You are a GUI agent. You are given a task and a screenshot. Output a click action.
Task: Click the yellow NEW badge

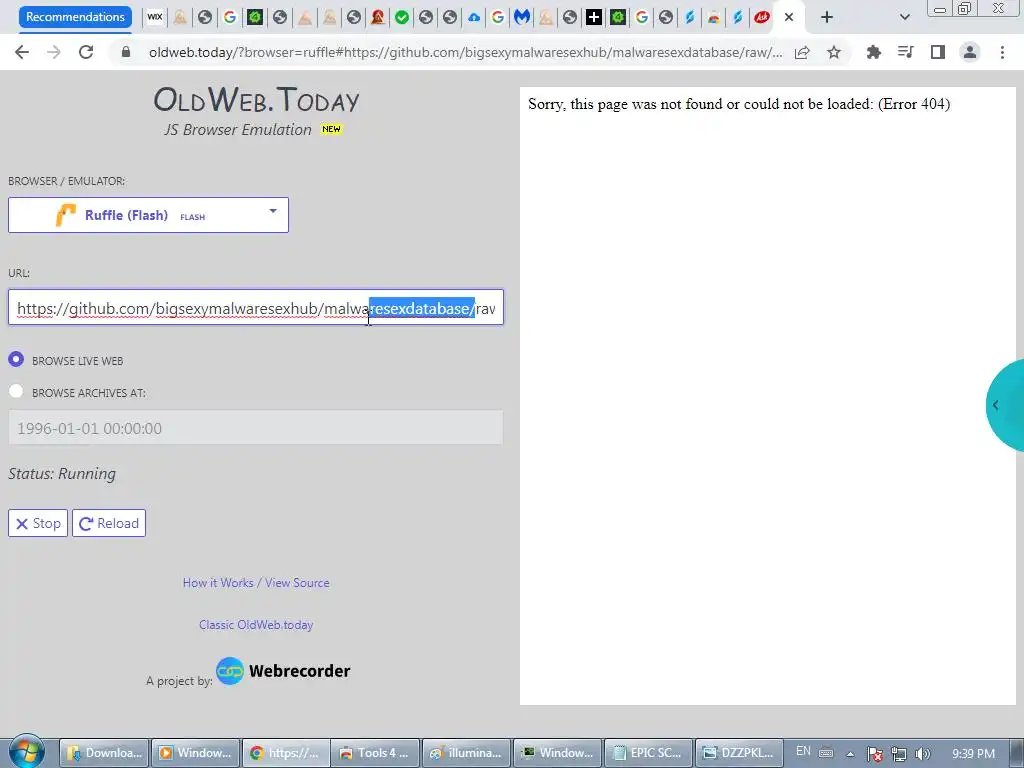tap(331, 129)
